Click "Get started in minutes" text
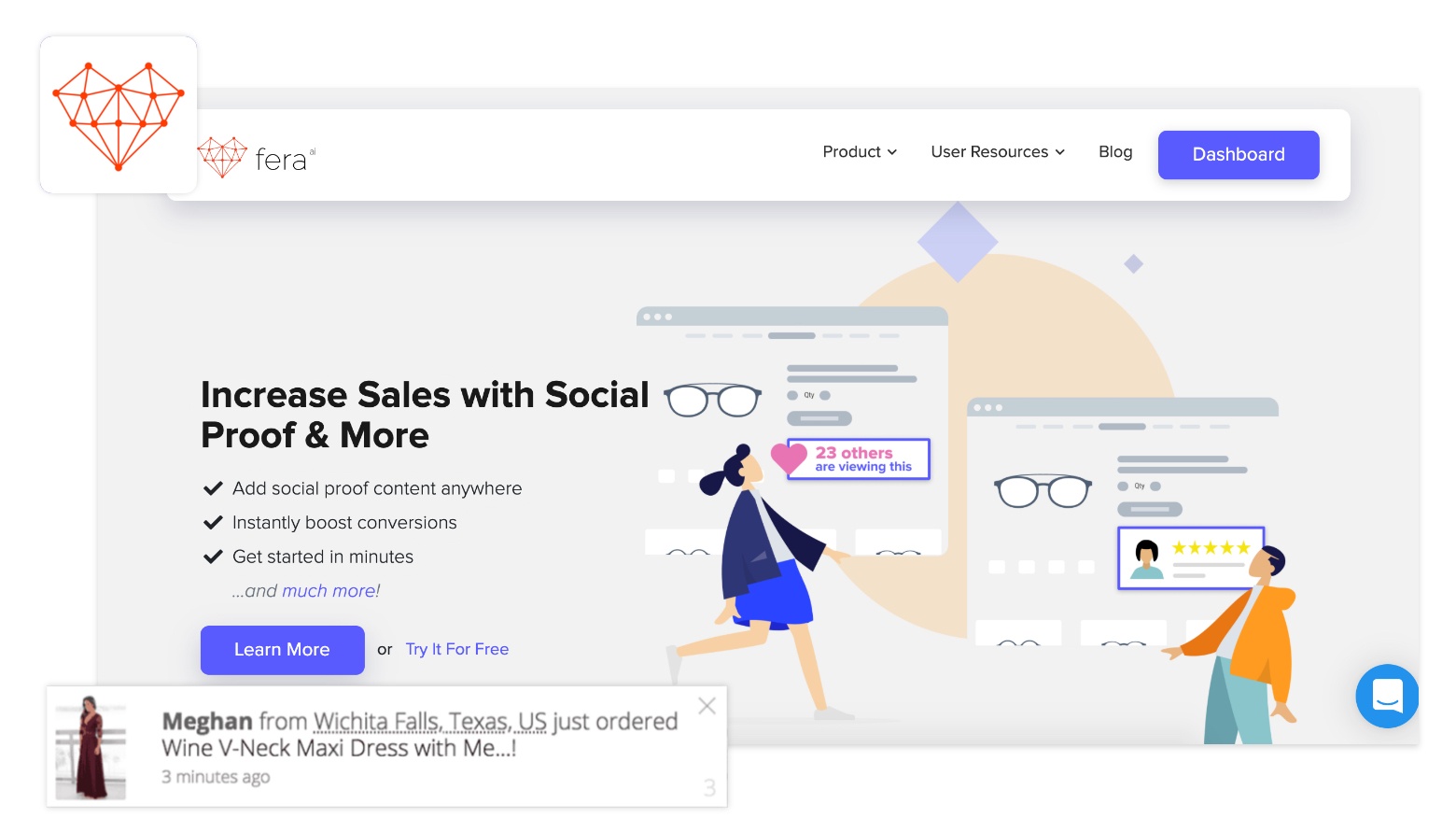This screenshot has height=832, width=1456. tap(323, 557)
